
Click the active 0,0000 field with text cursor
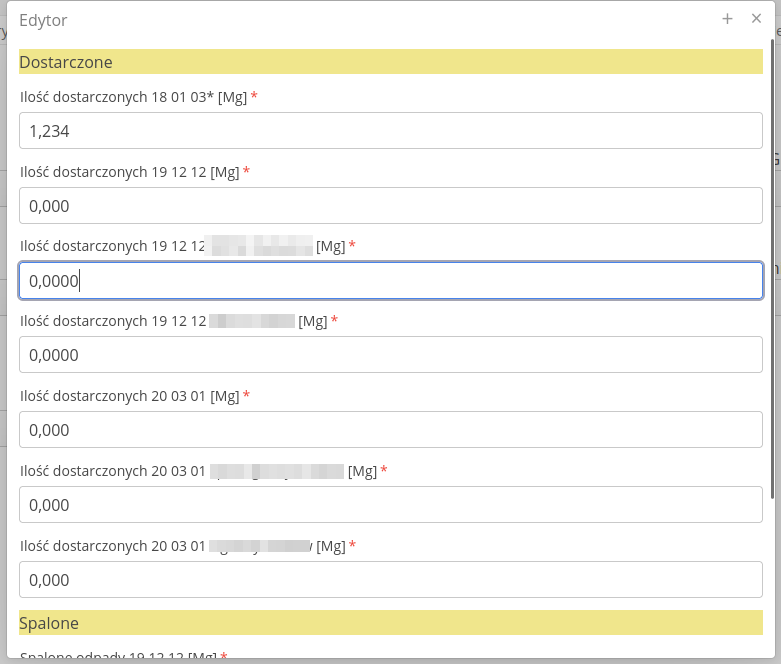coord(391,281)
